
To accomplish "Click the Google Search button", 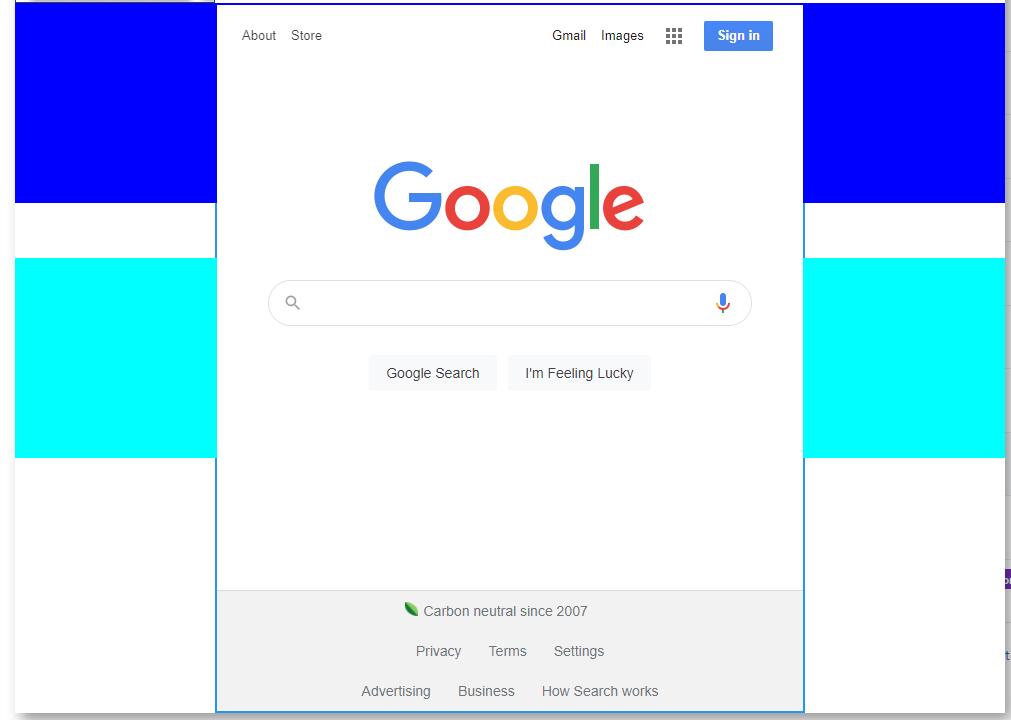I will click(433, 373).
